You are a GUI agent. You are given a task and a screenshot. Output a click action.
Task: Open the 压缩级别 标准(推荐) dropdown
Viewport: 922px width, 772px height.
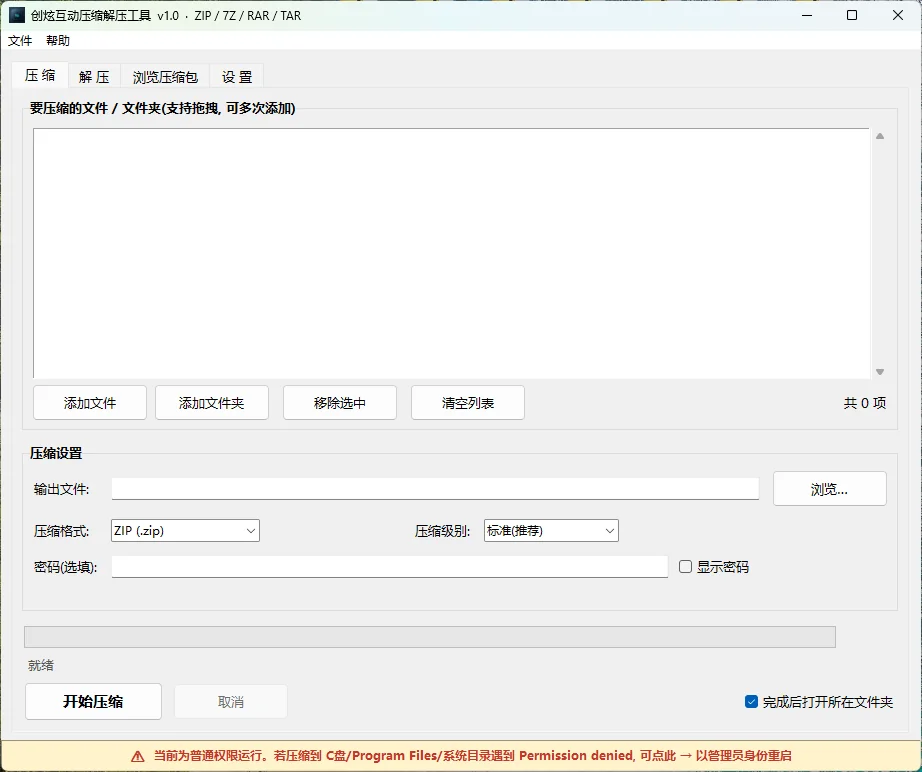tap(551, 531)
